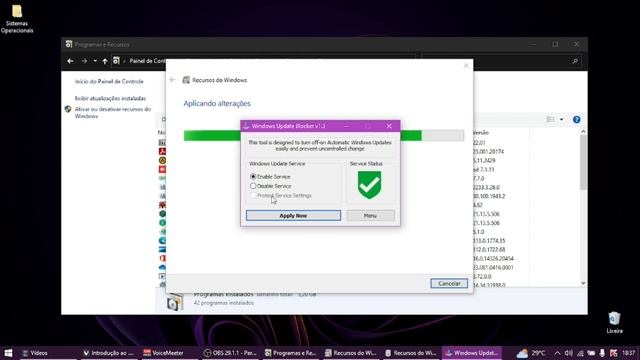Open Início do Painel de Controle link
Image resolution: width=640 pixels, height=360 pixels.
109,82
